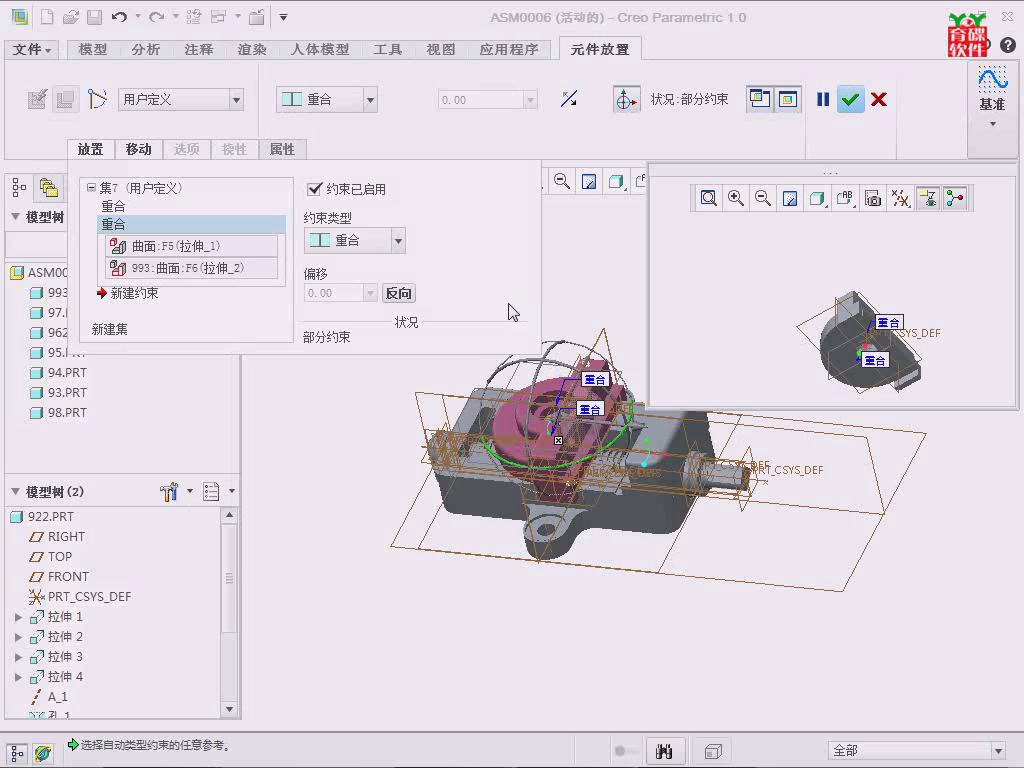Screen dimensions: 1024x768
Task: Click the Save icon in quick access toolbar
Action: (95, 17)
